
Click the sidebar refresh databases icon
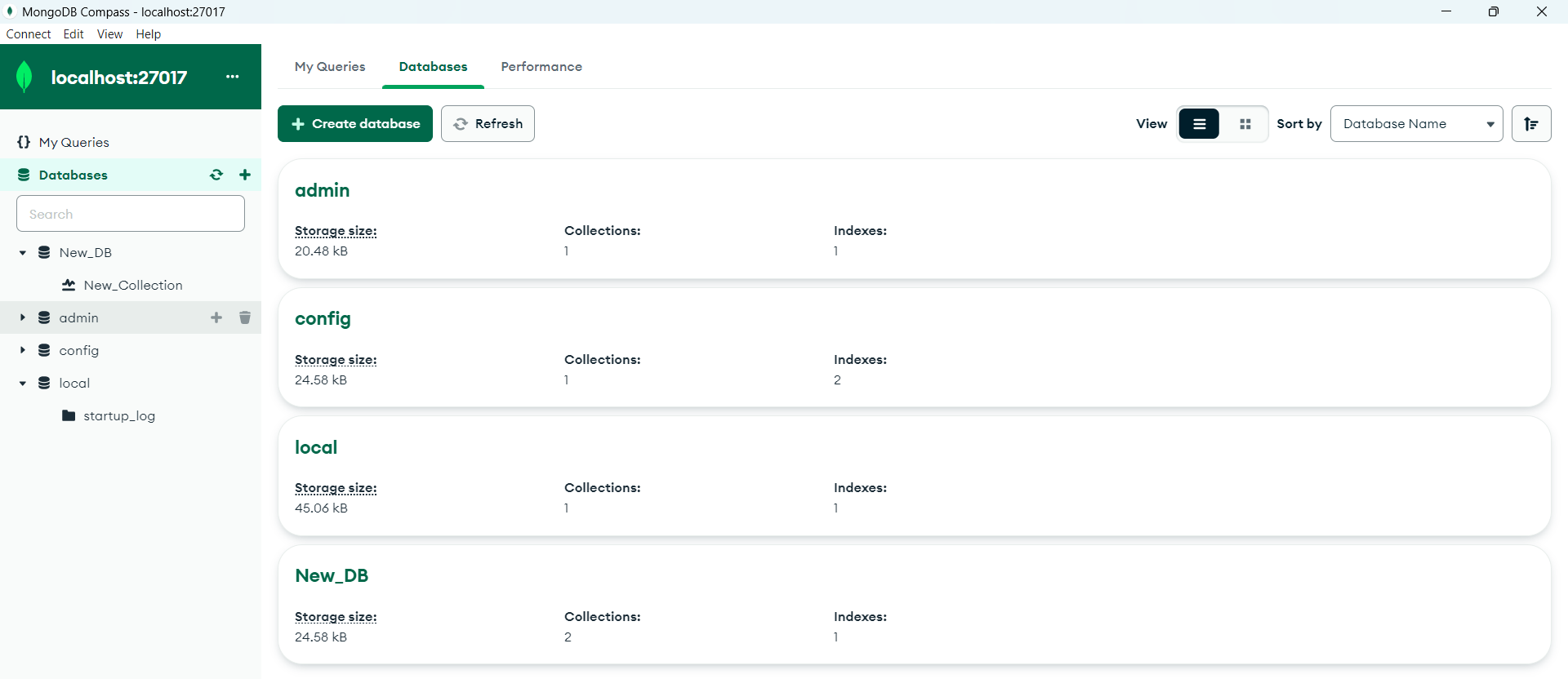click(x=216, y=175)
